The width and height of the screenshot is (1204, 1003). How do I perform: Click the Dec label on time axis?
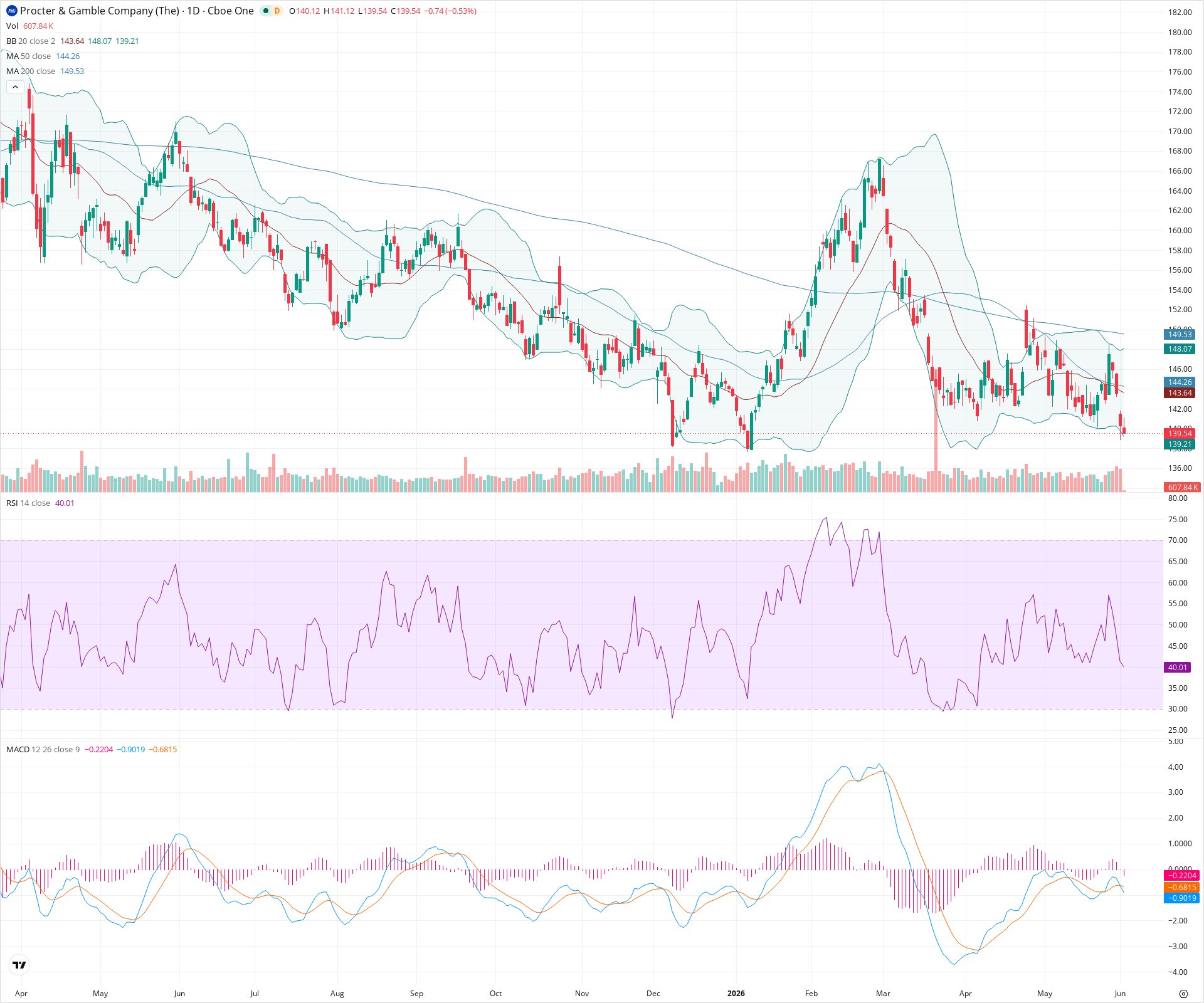[653, 994]
